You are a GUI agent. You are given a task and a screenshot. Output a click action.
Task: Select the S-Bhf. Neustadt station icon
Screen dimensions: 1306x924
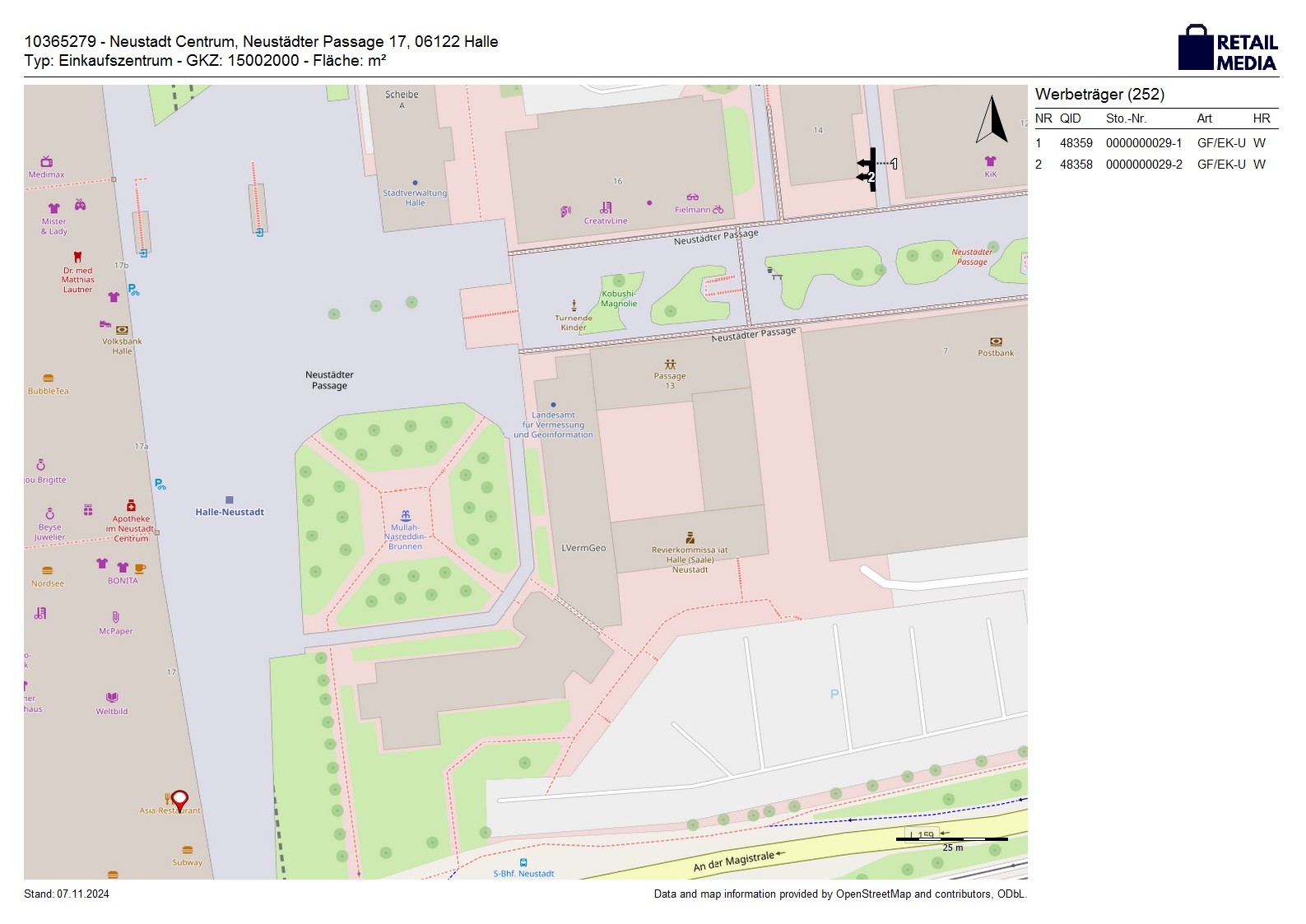523,863
